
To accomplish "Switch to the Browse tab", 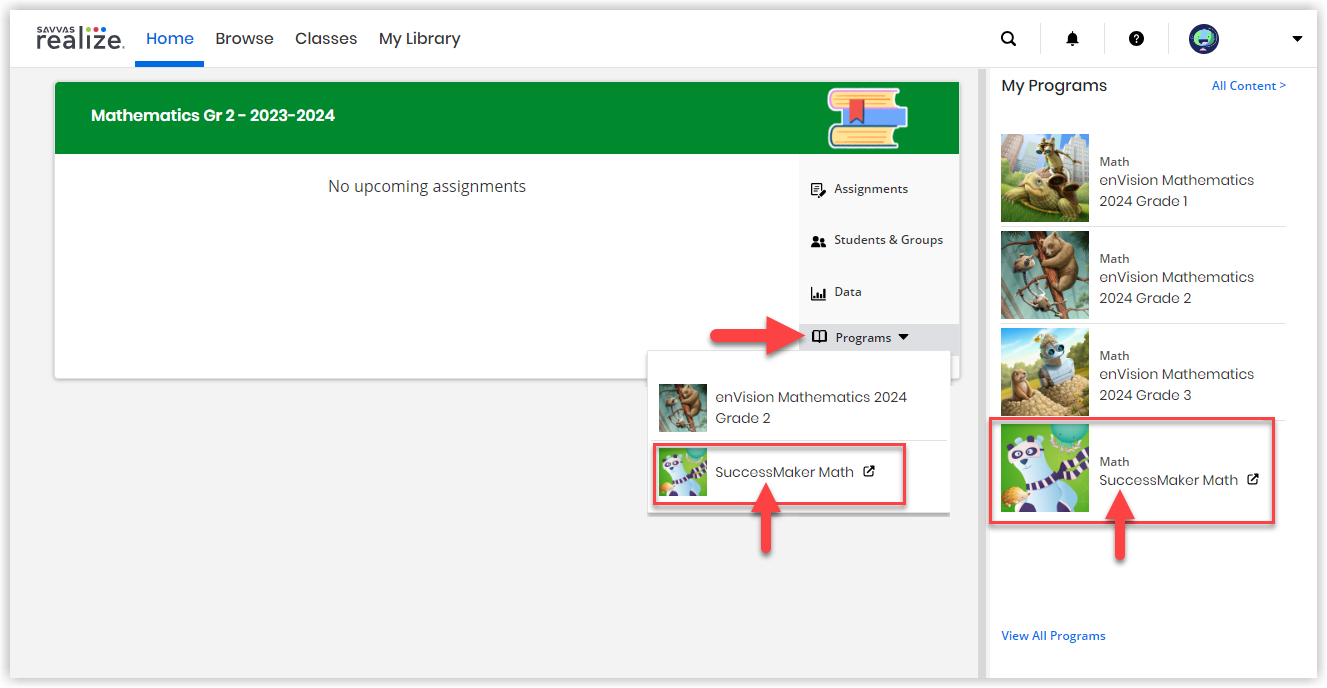I will (244, 38).
